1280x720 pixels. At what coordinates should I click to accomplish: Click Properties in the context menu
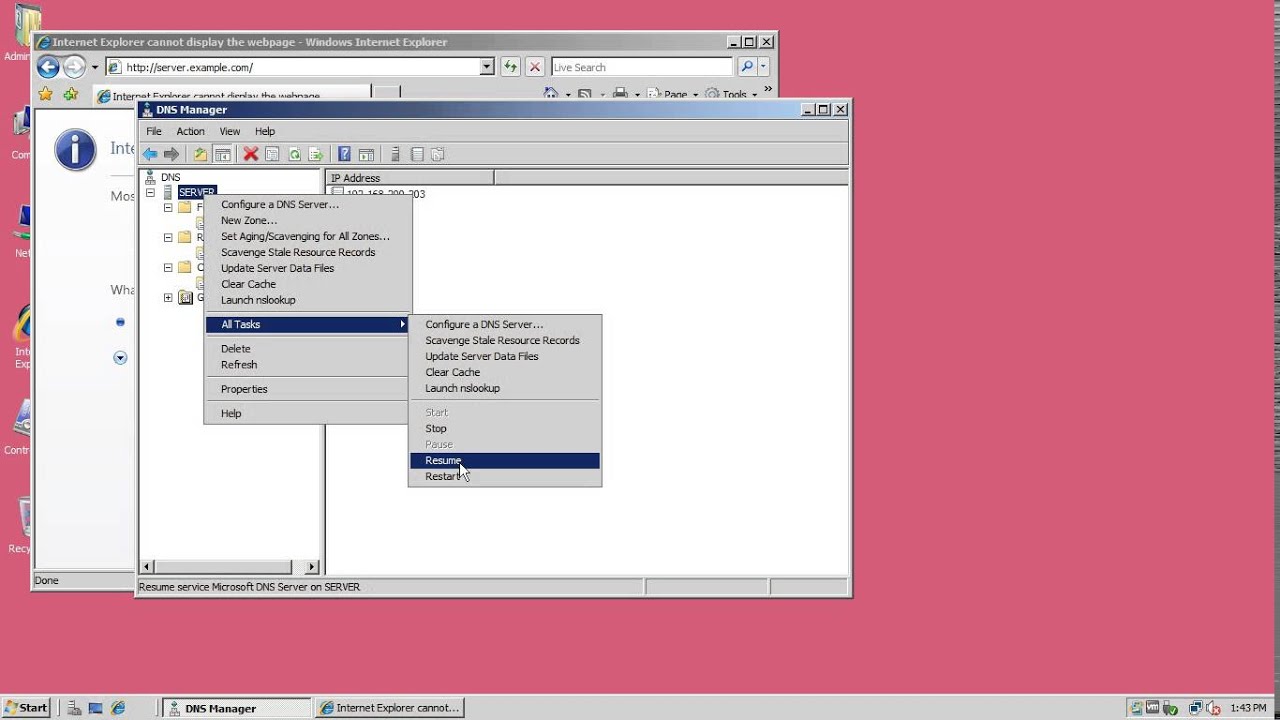(308, 389)
